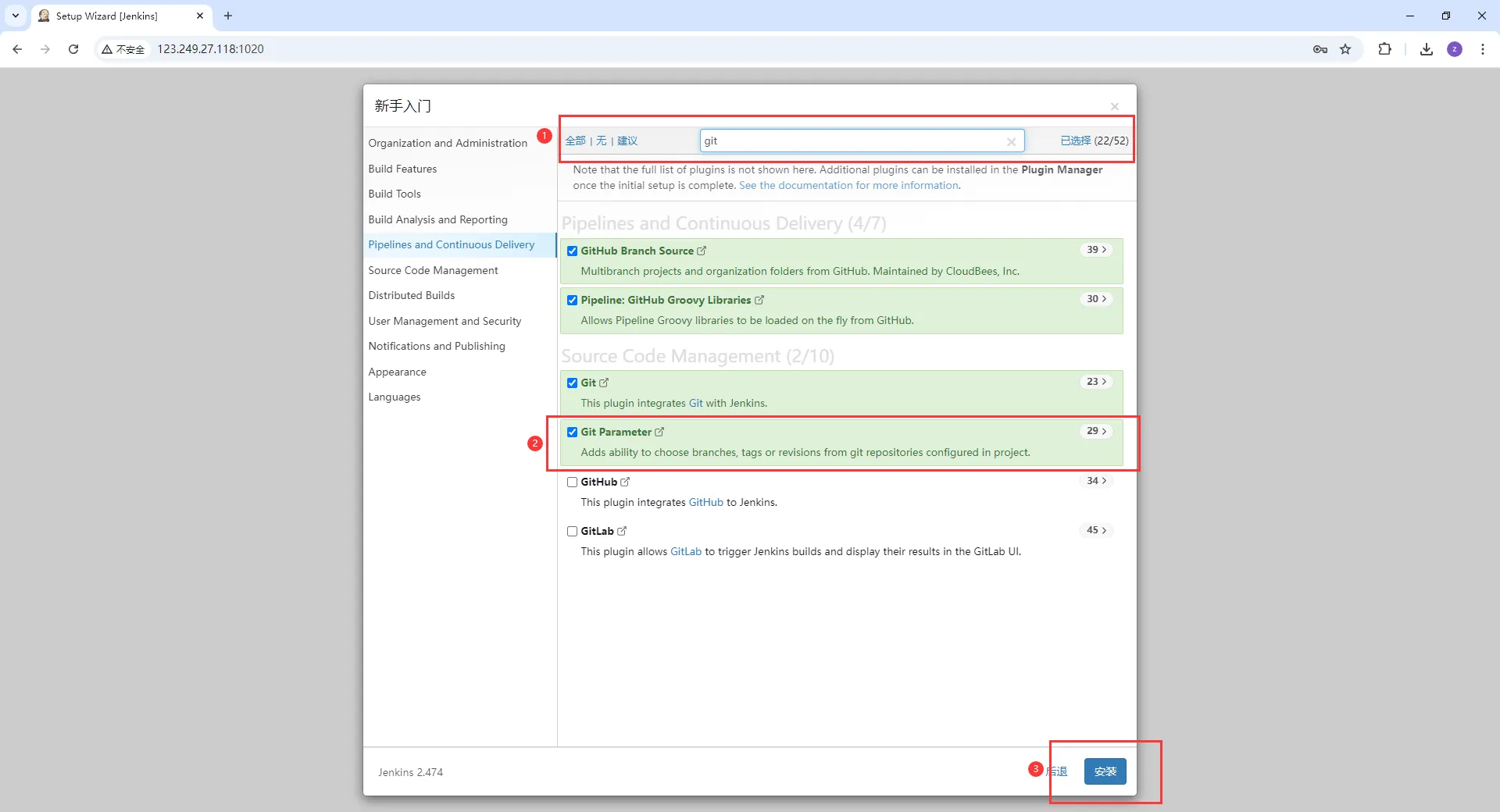Uncheck the Git plugin checkbox
This screenshot has height=812, width=1500.
573,383
